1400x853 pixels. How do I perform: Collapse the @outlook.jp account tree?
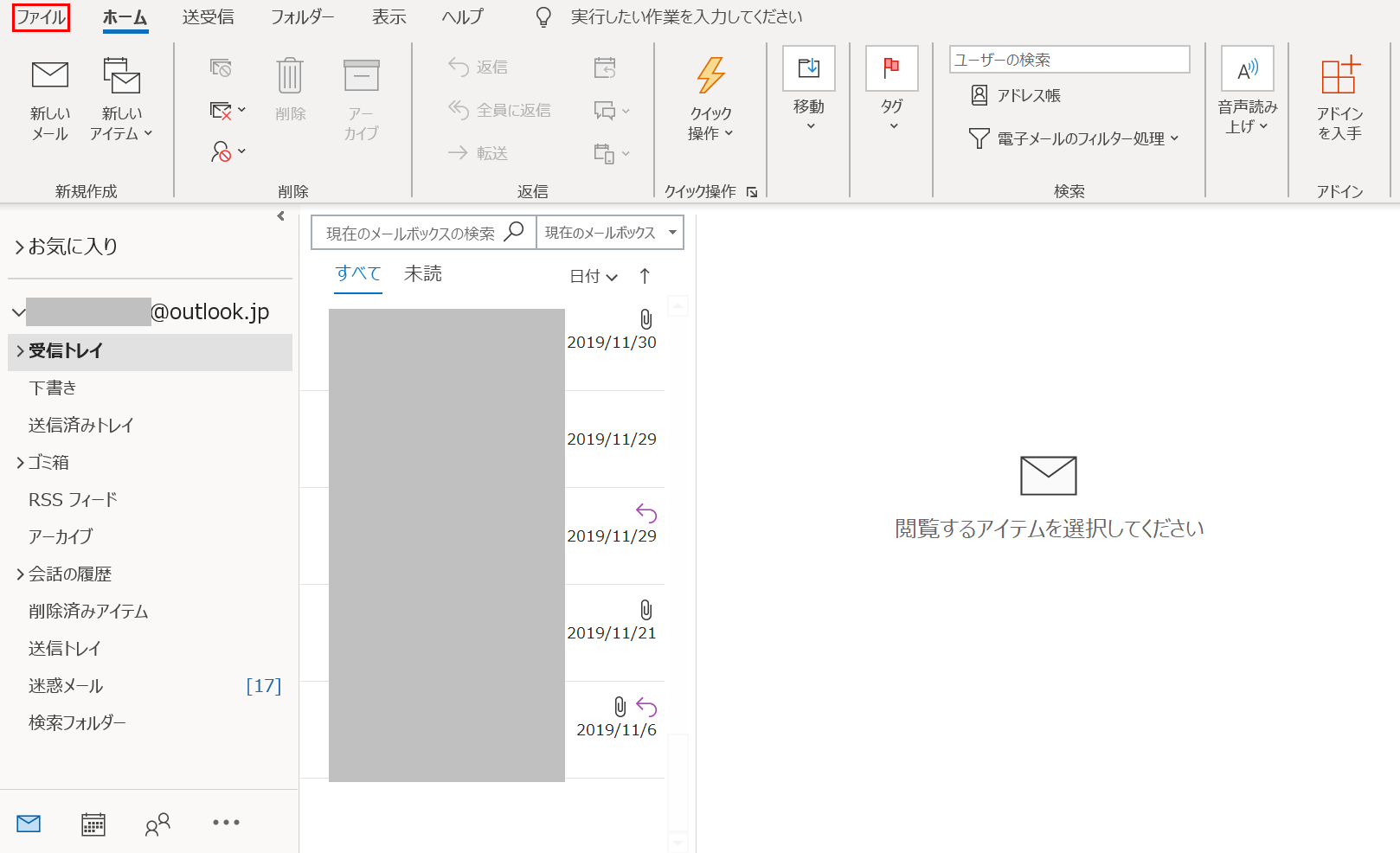[x=18, y=312]
